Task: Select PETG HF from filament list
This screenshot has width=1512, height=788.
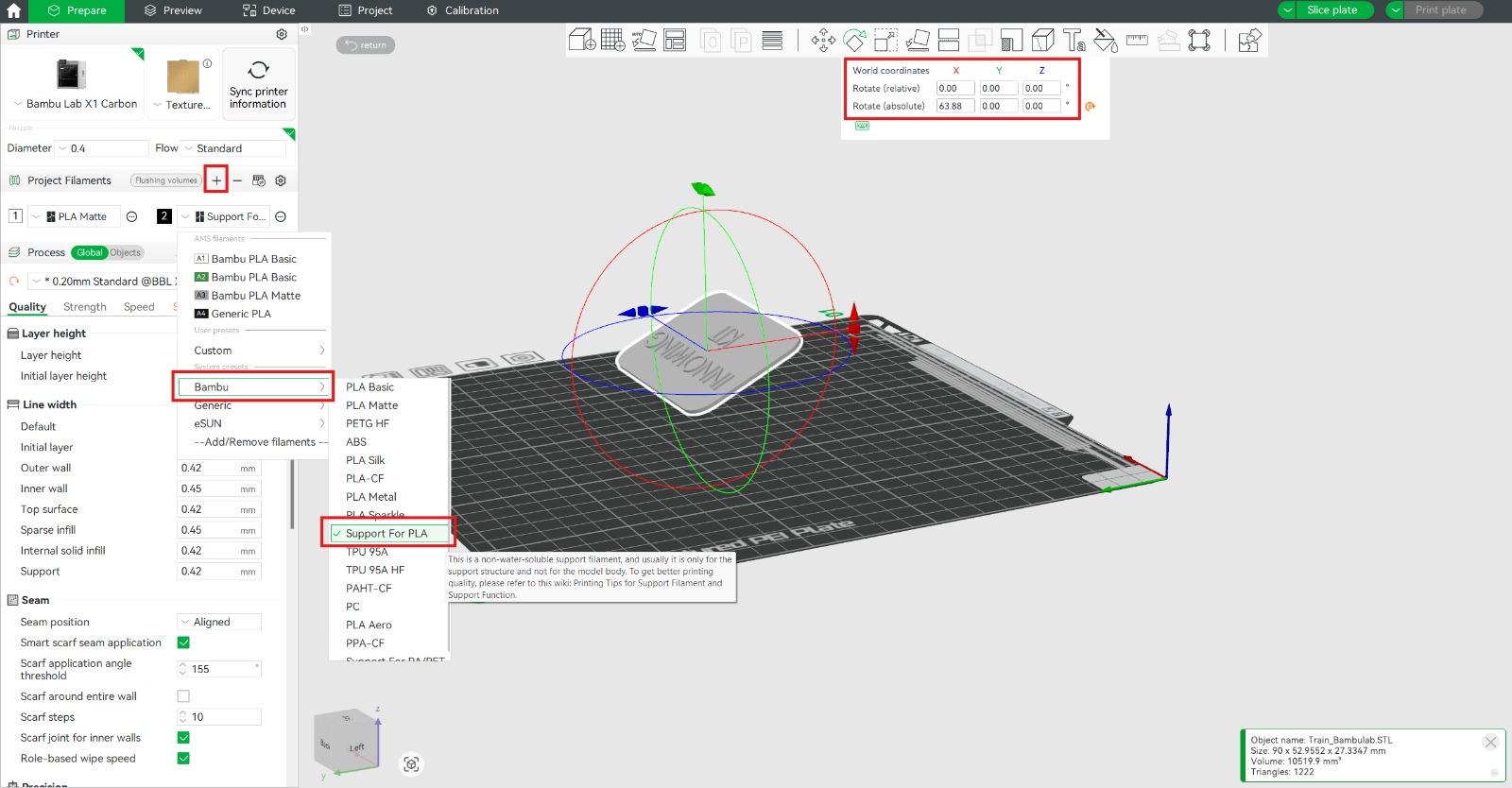Action: pyautogui.click(x=368, y=423)
